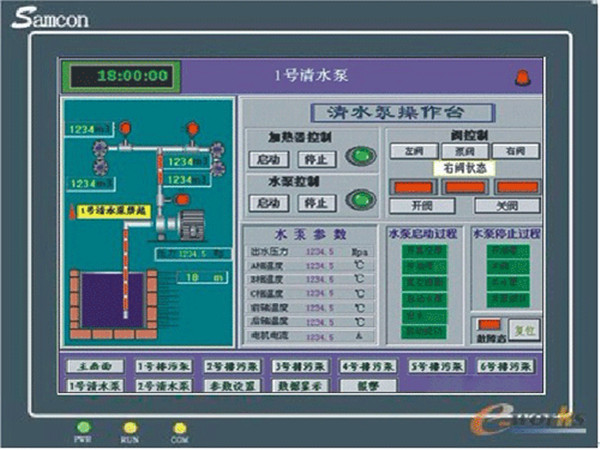Click the green water pump status lamp

[357, 201]
